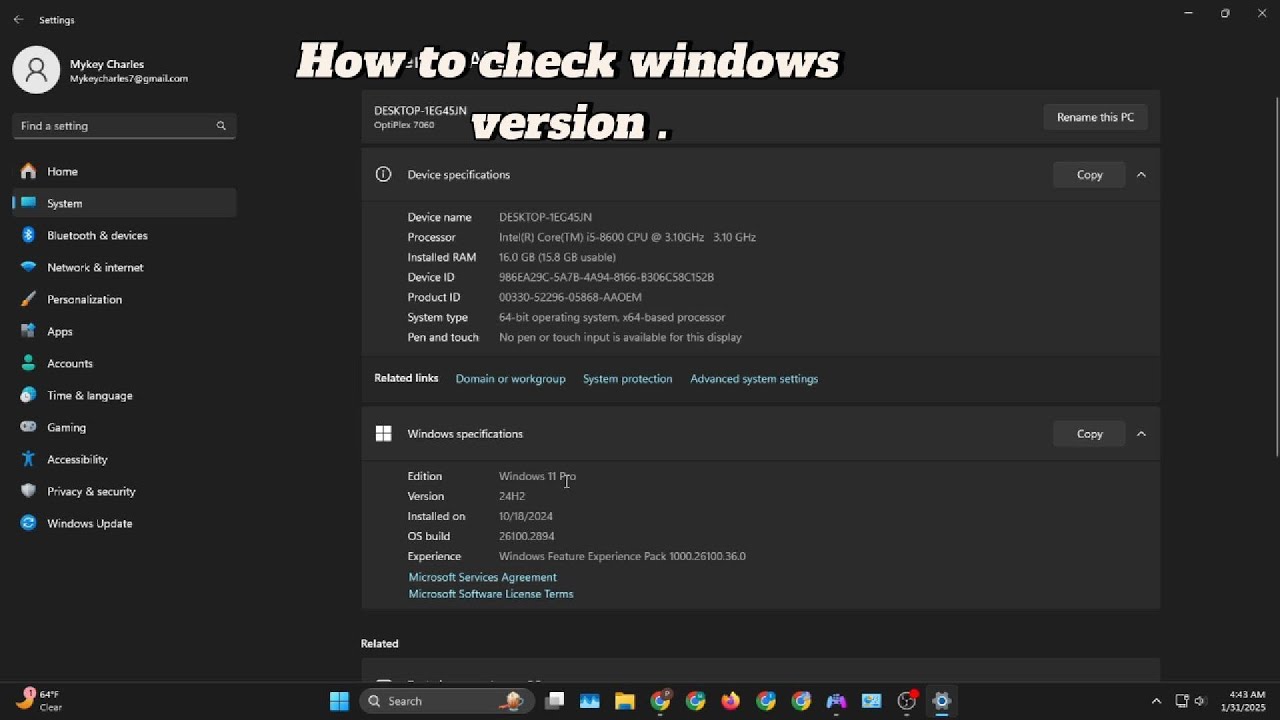
Task: Click the magnifier icon in Find a setting
Action: click(221, 126)
